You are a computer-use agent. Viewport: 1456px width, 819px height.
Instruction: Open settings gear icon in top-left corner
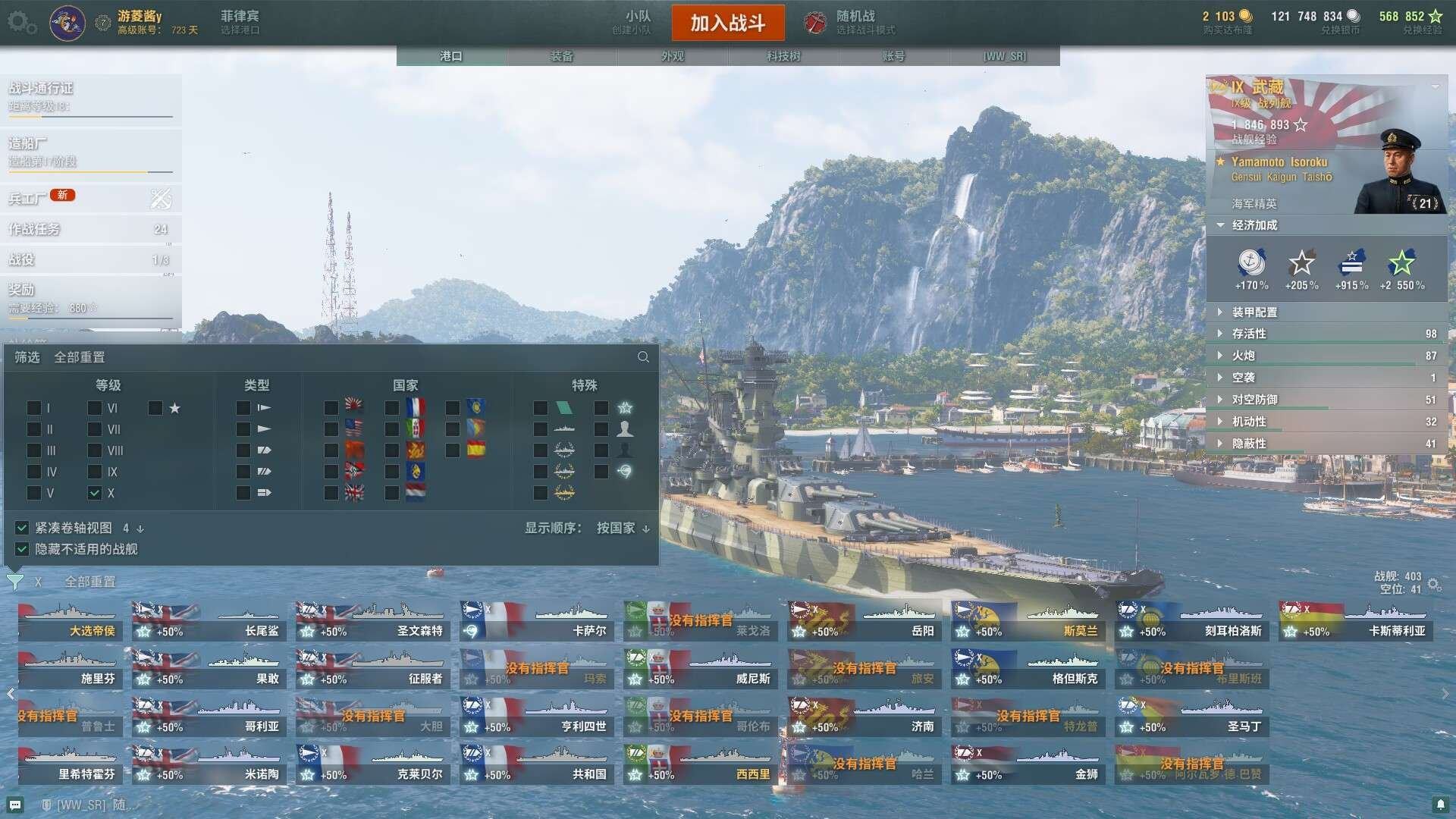20,22
